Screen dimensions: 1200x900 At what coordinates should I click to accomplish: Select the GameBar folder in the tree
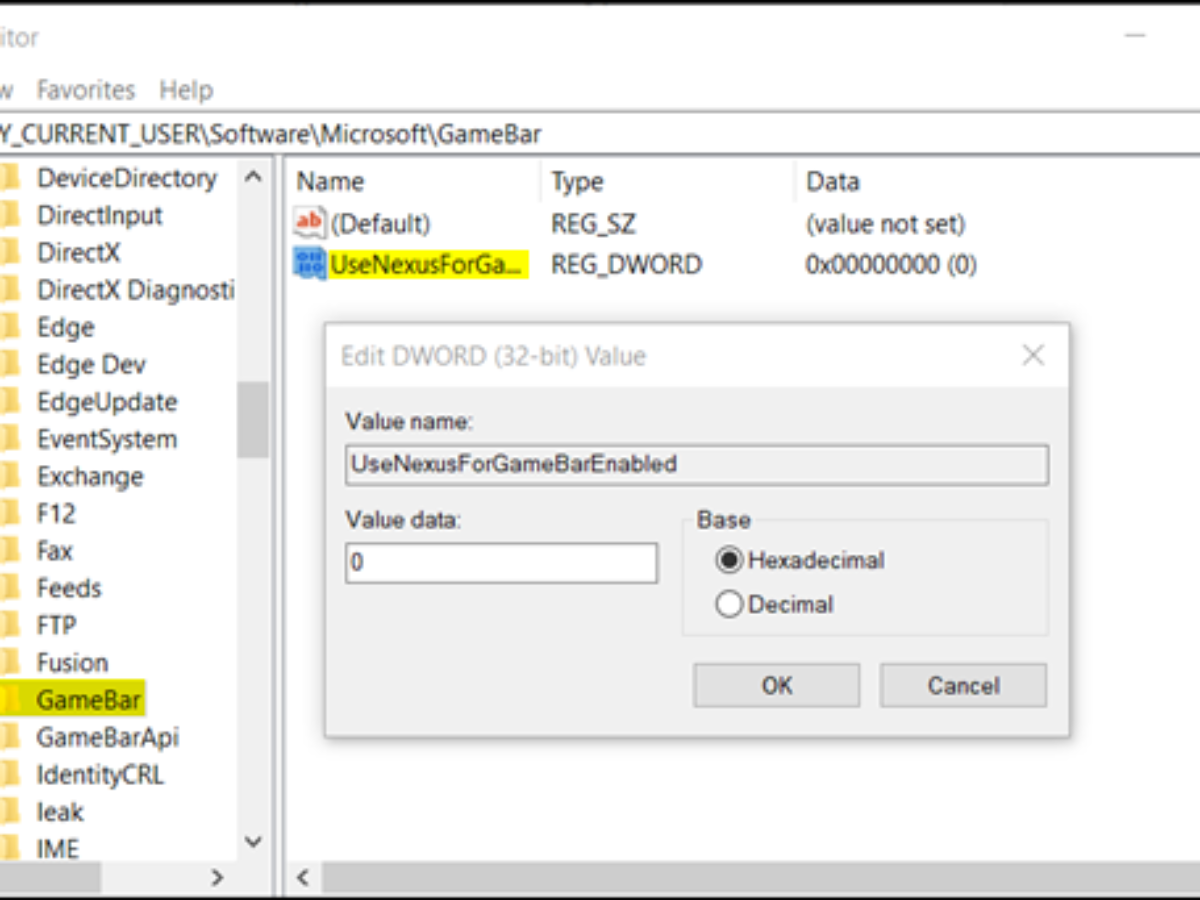pyautogui.click(x=90, y=699)
